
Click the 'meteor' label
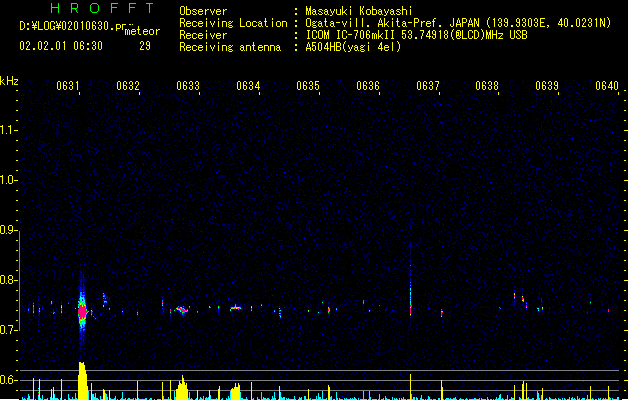click(x=142, y=31)
